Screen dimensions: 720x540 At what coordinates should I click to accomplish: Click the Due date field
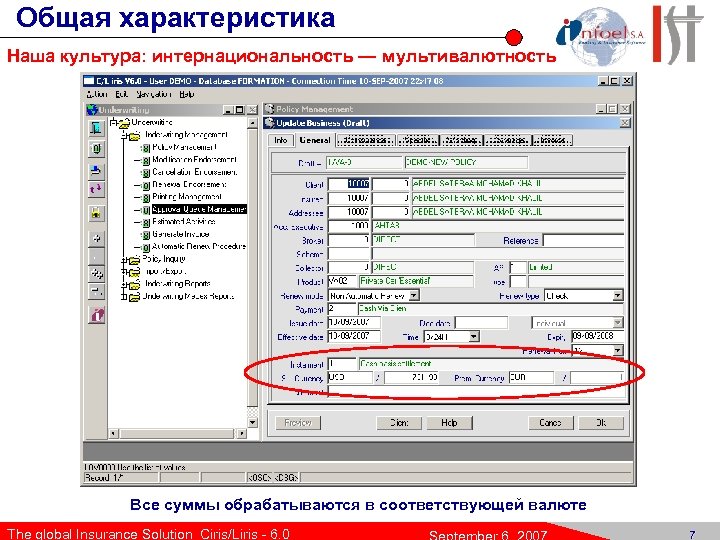pos(481,322)
